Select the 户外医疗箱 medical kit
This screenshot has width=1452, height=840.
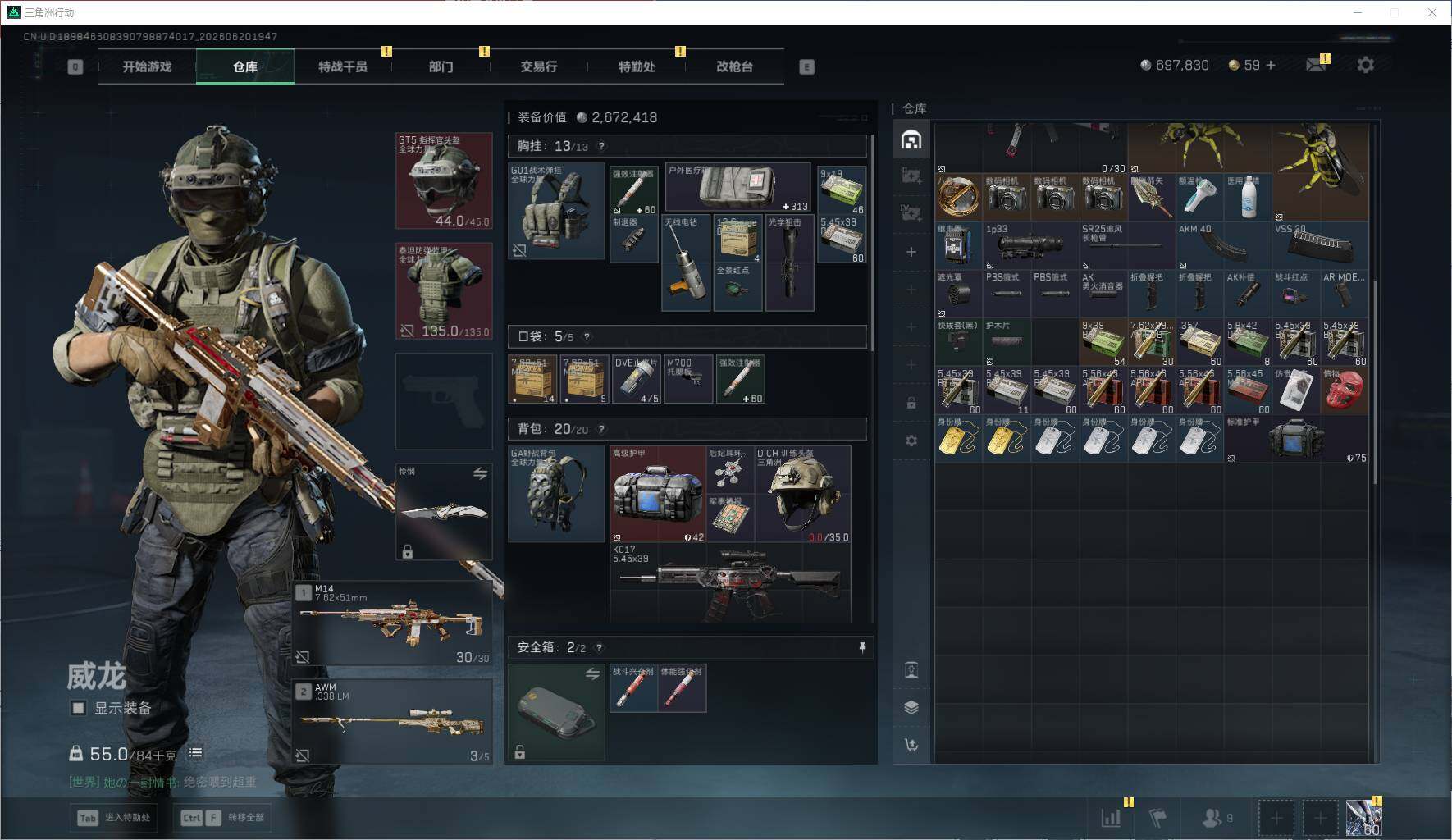click(x=737, y=188)
